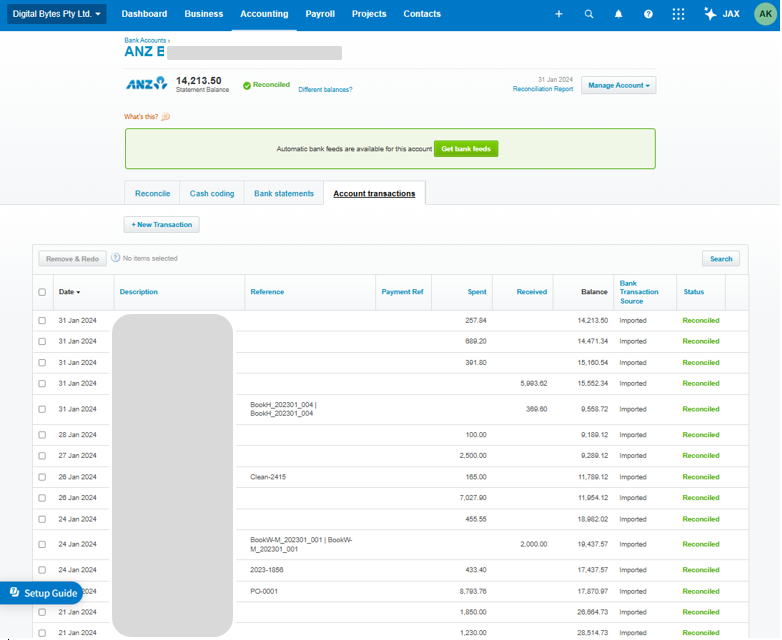Switch to the Cash coding tab

click(x=212, y=194)
